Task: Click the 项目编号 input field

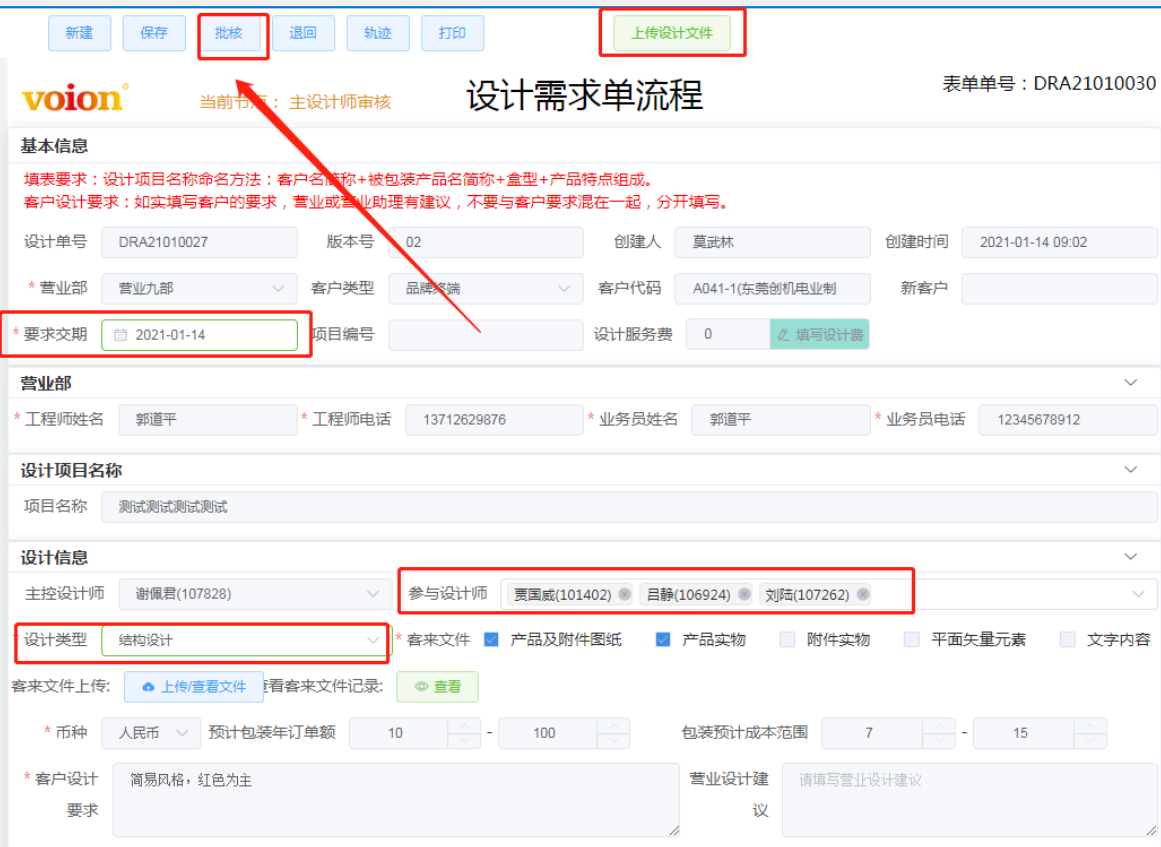Action: (x=486, y=335)
